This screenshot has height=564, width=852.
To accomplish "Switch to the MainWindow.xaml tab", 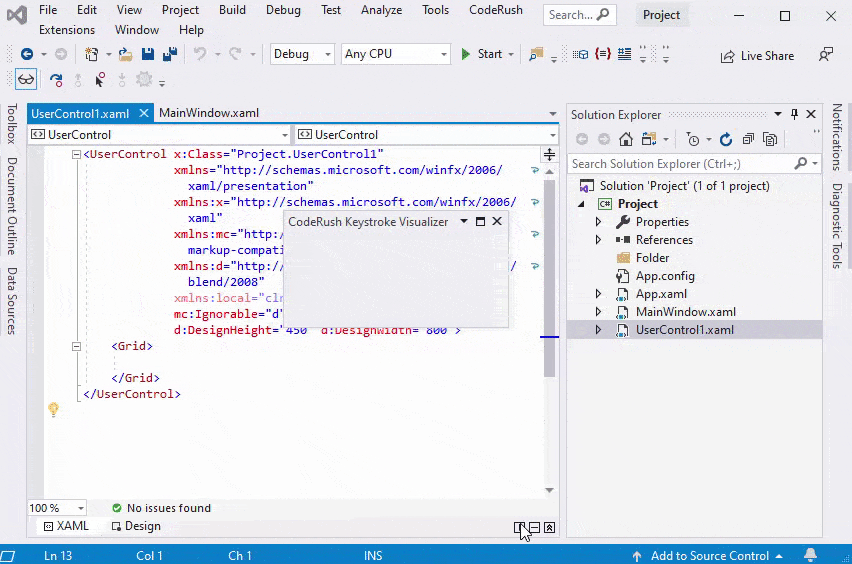I will click(209, 113).
